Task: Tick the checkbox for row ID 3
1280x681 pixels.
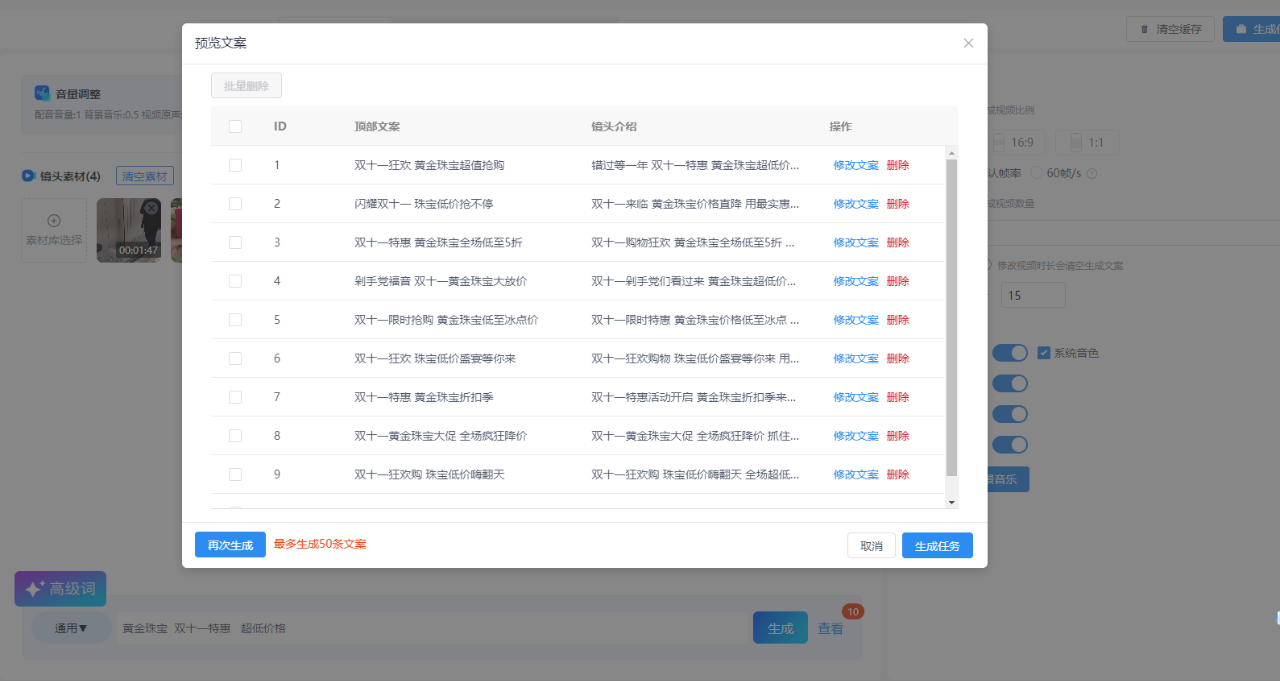Action: pos(235,242)
